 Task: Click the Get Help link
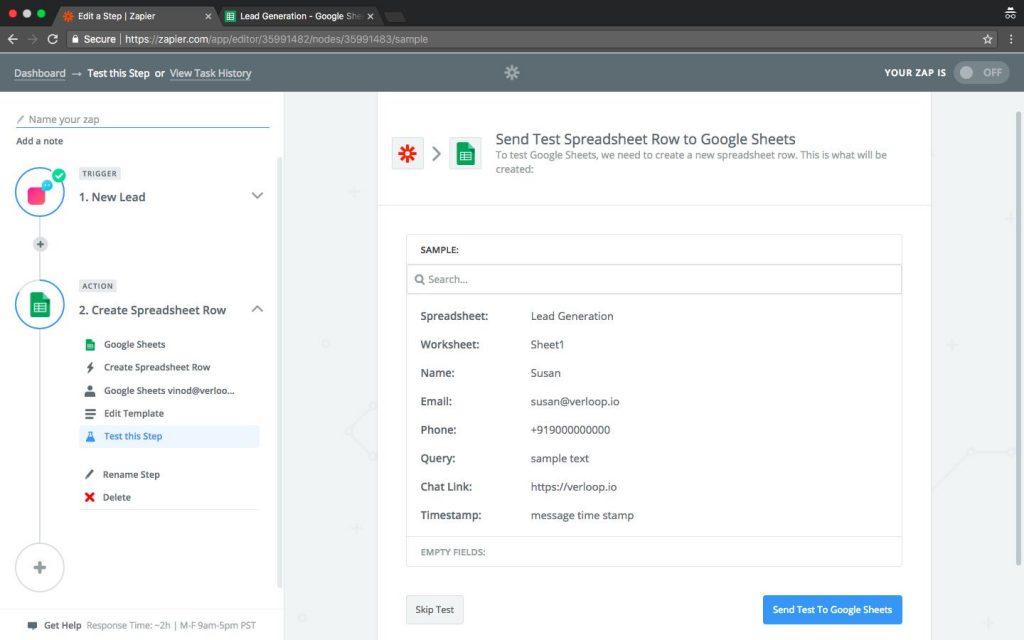pos(63,626)
